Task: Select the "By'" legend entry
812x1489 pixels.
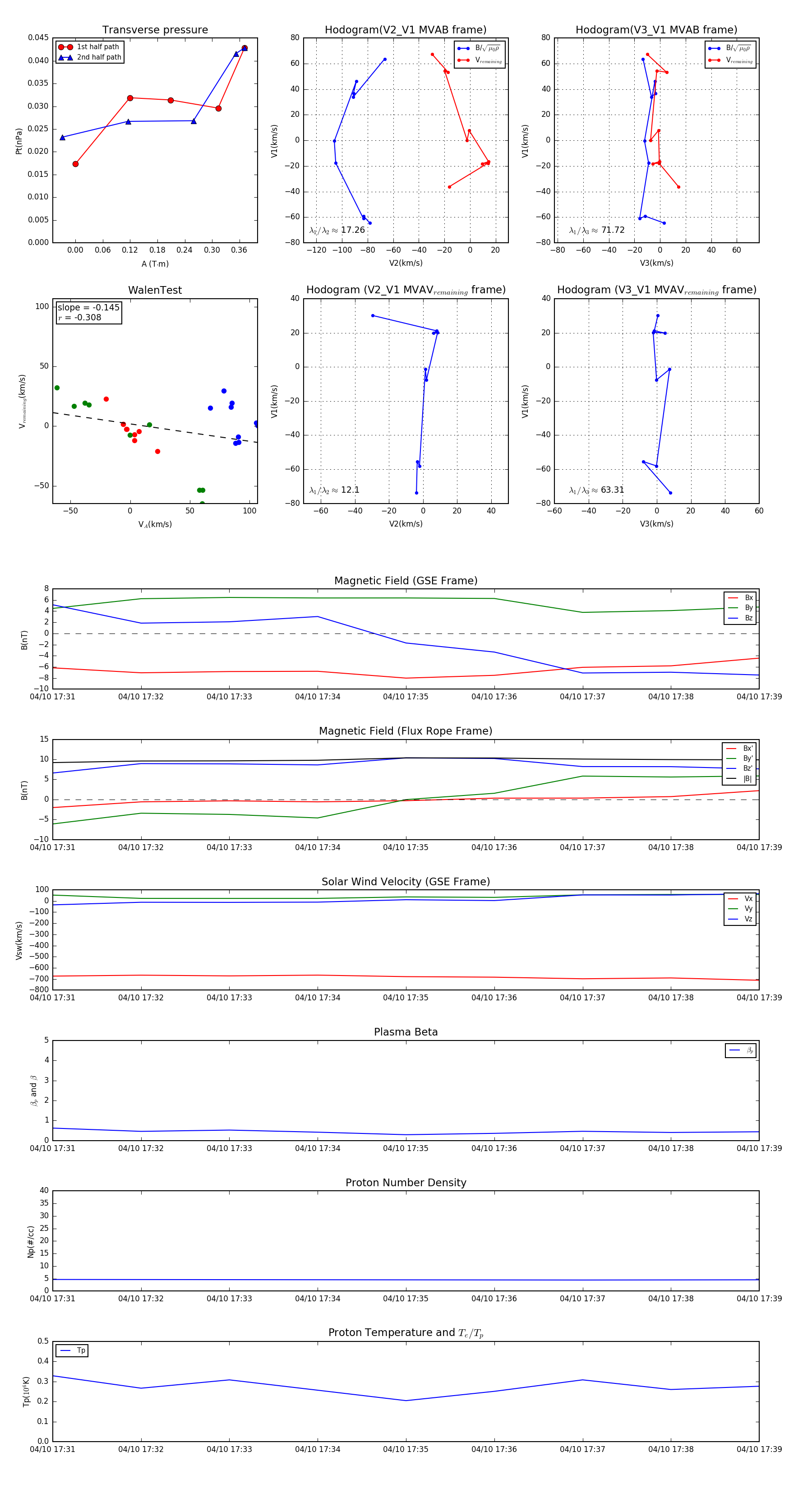Action: point(740,758)
